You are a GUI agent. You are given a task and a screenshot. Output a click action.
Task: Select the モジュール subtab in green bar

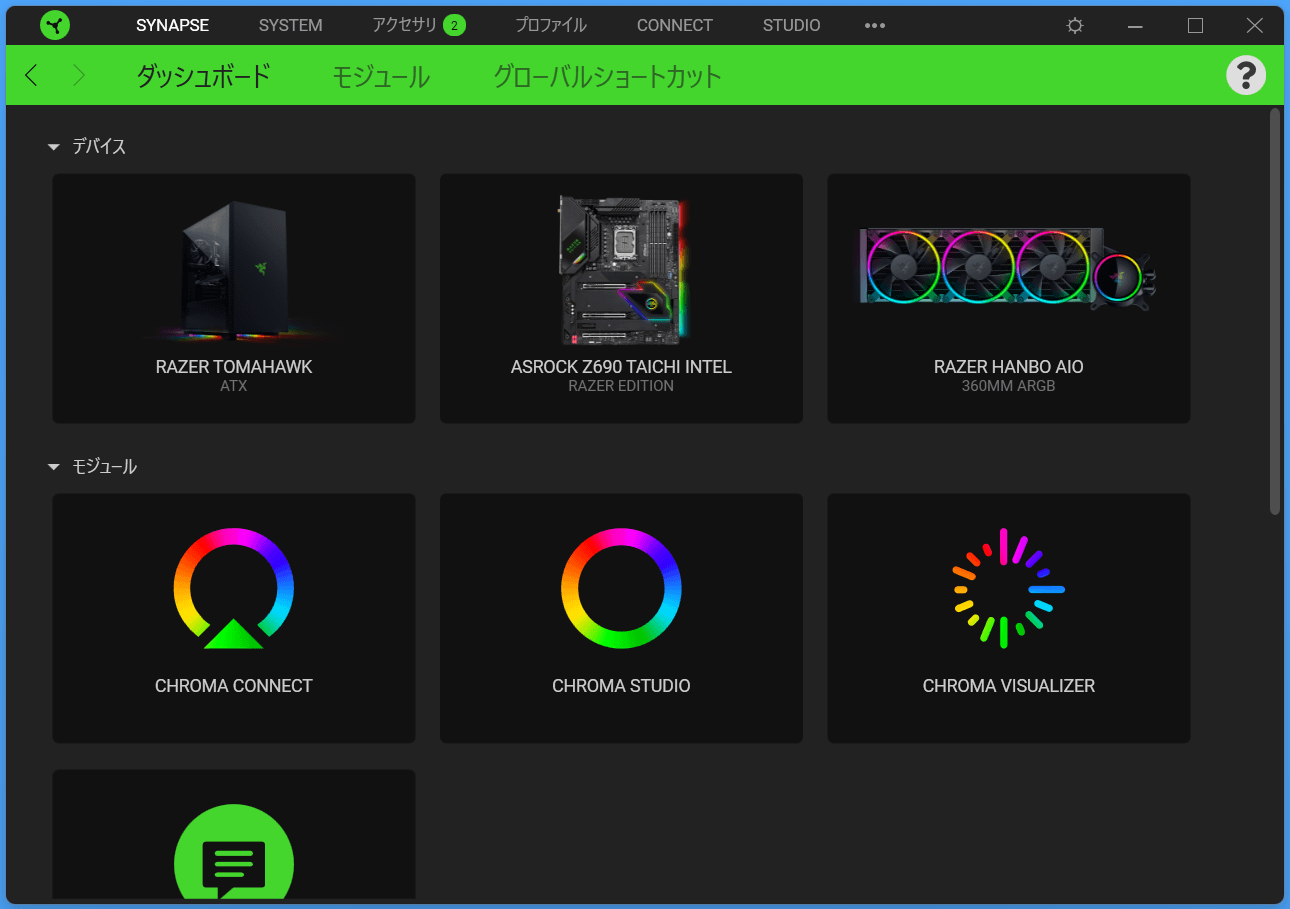pyautogui.click(x=381, y=76)
